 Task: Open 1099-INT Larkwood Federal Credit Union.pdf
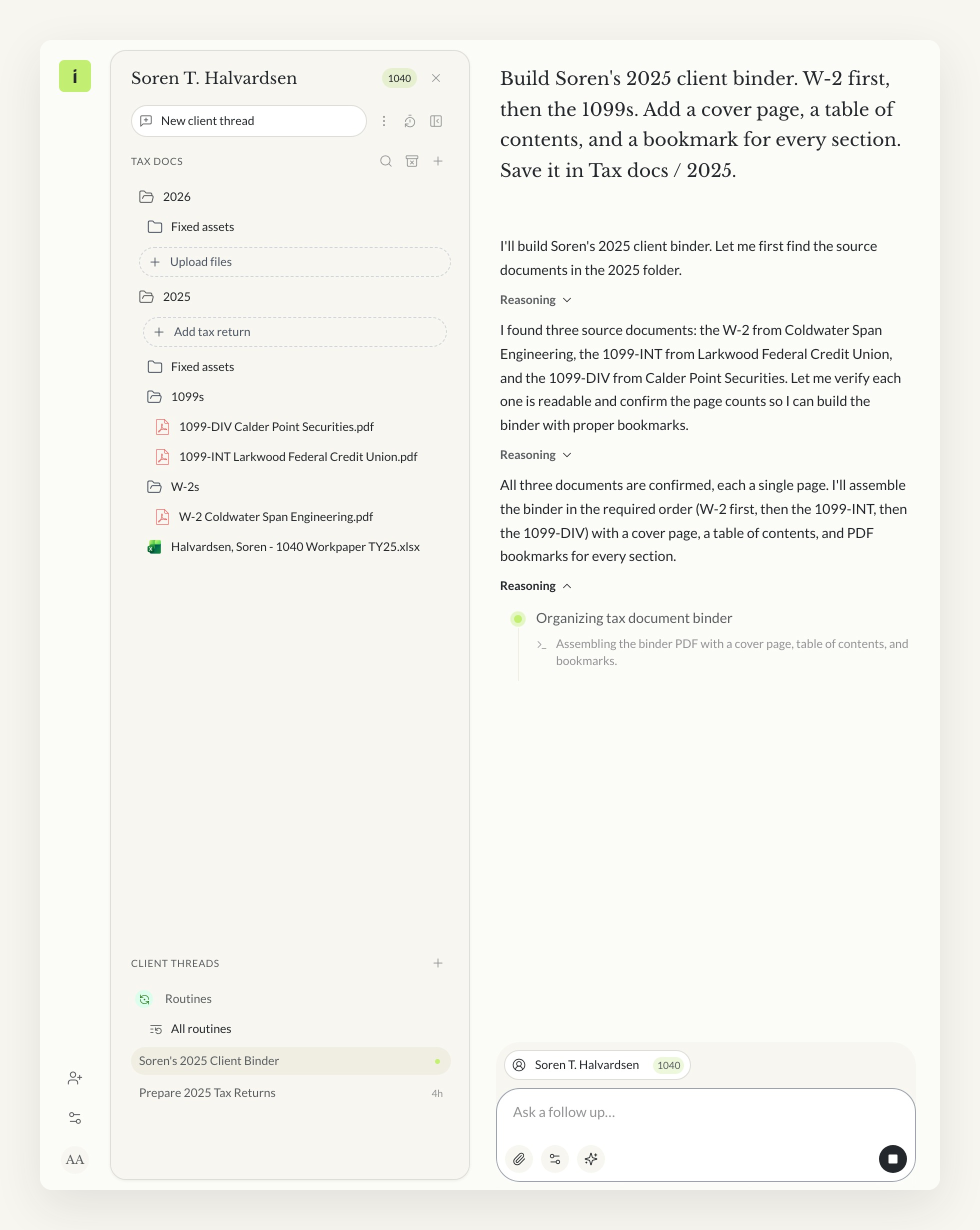pyautogui.click(x=286, y=457)
